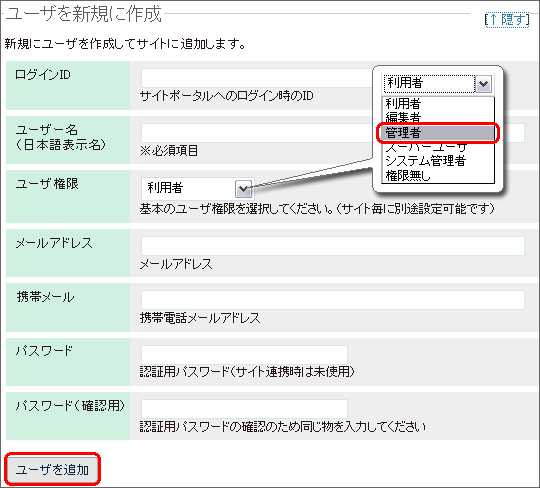Click the ユーザ権限 combo box showing 利用者
The width and height of the screenshot is (540, 488).
(x=197, y=188)
